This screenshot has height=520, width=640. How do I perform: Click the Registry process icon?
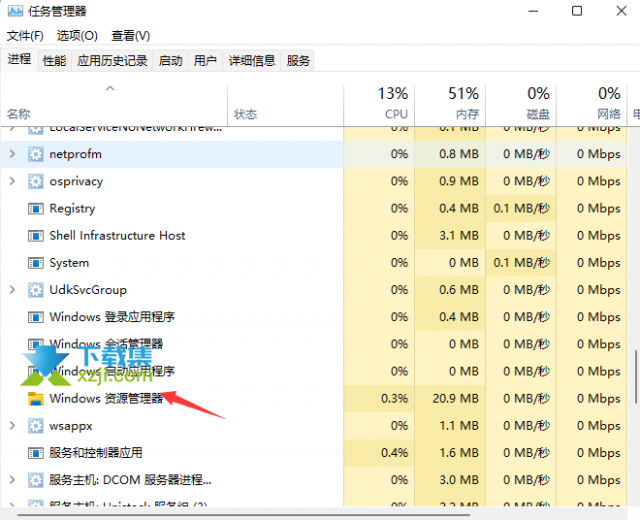36,209
